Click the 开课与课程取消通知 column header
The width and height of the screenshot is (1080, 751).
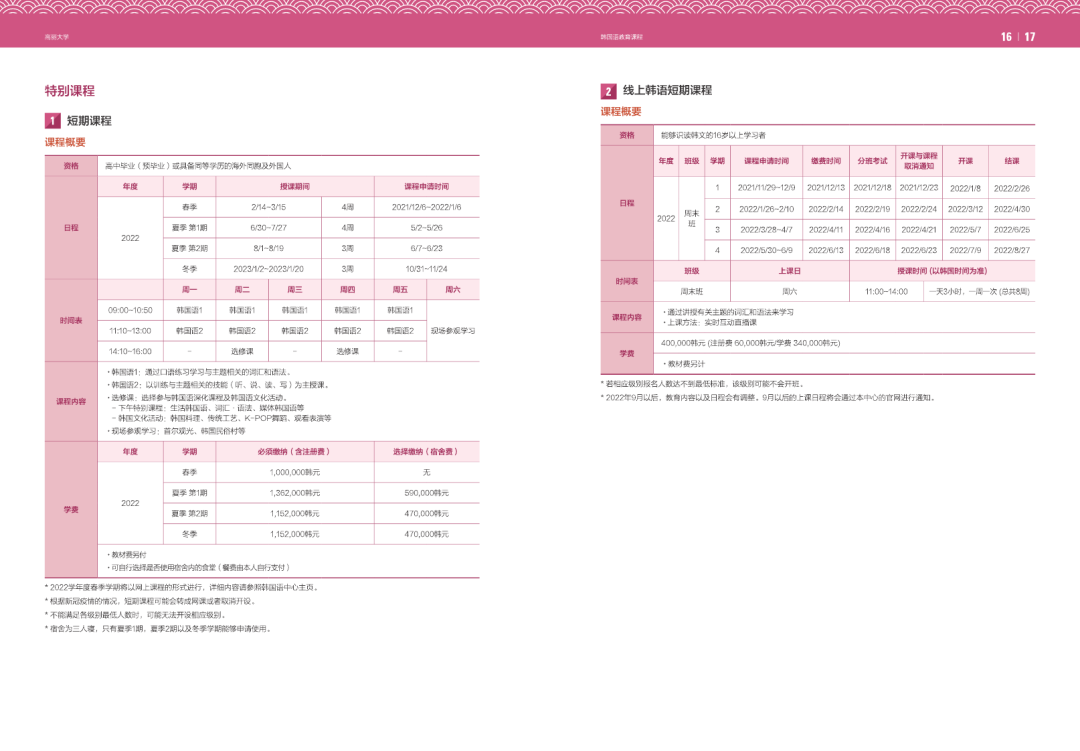point(918,161)
